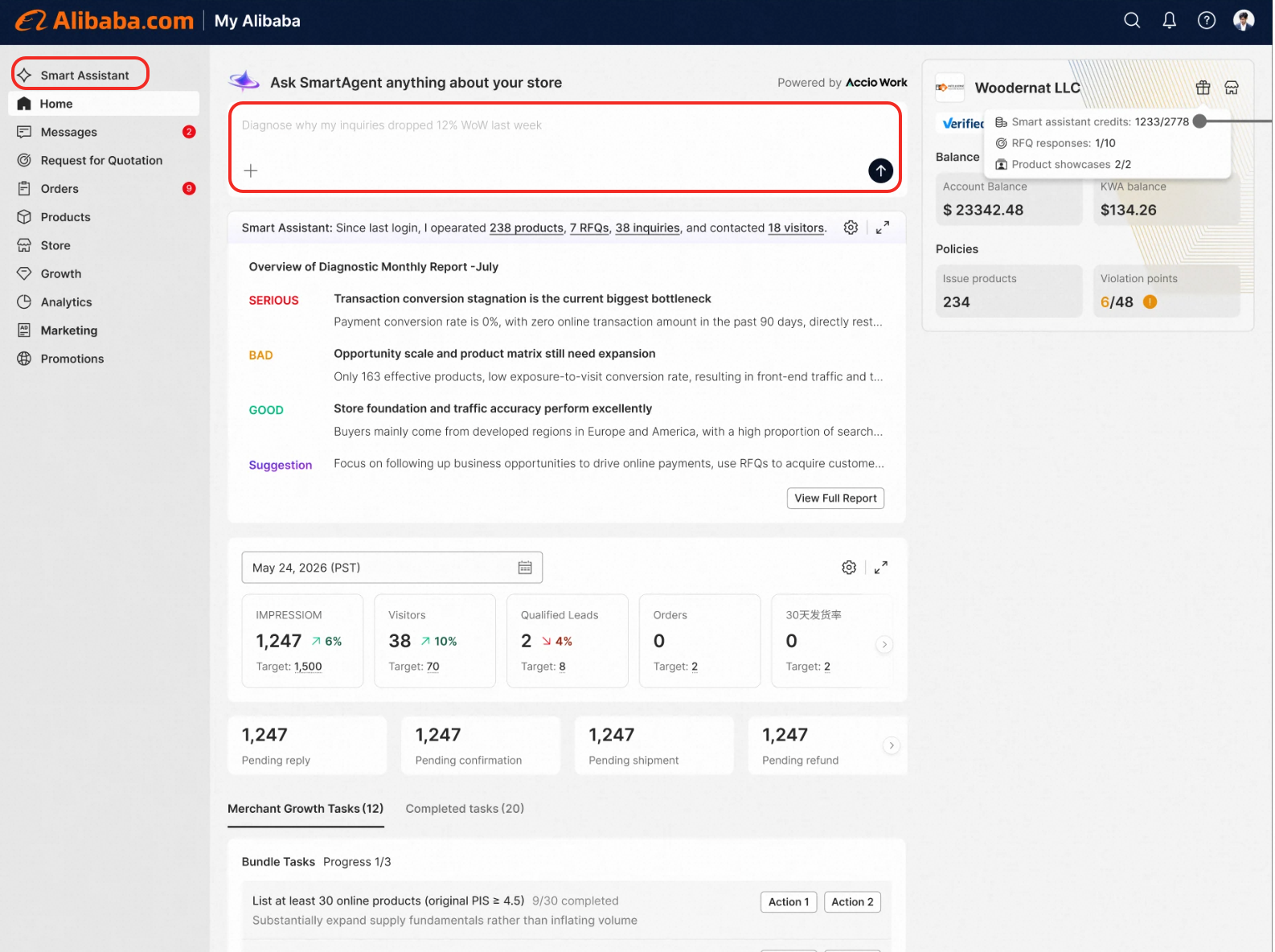Image resolution: width=1275 pixels, height=952 pixels.
Task: Open the Pending shipment card
Action: pos(654,745)
